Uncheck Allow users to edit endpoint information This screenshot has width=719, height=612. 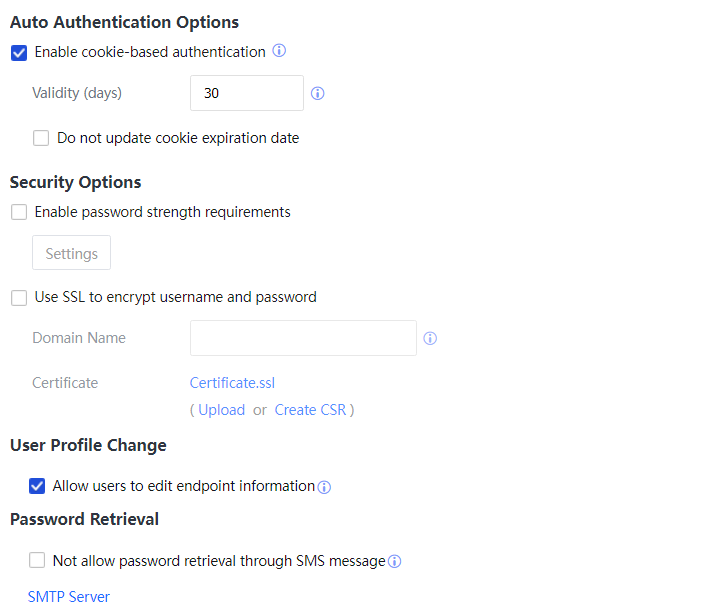[x=37, y=486]
